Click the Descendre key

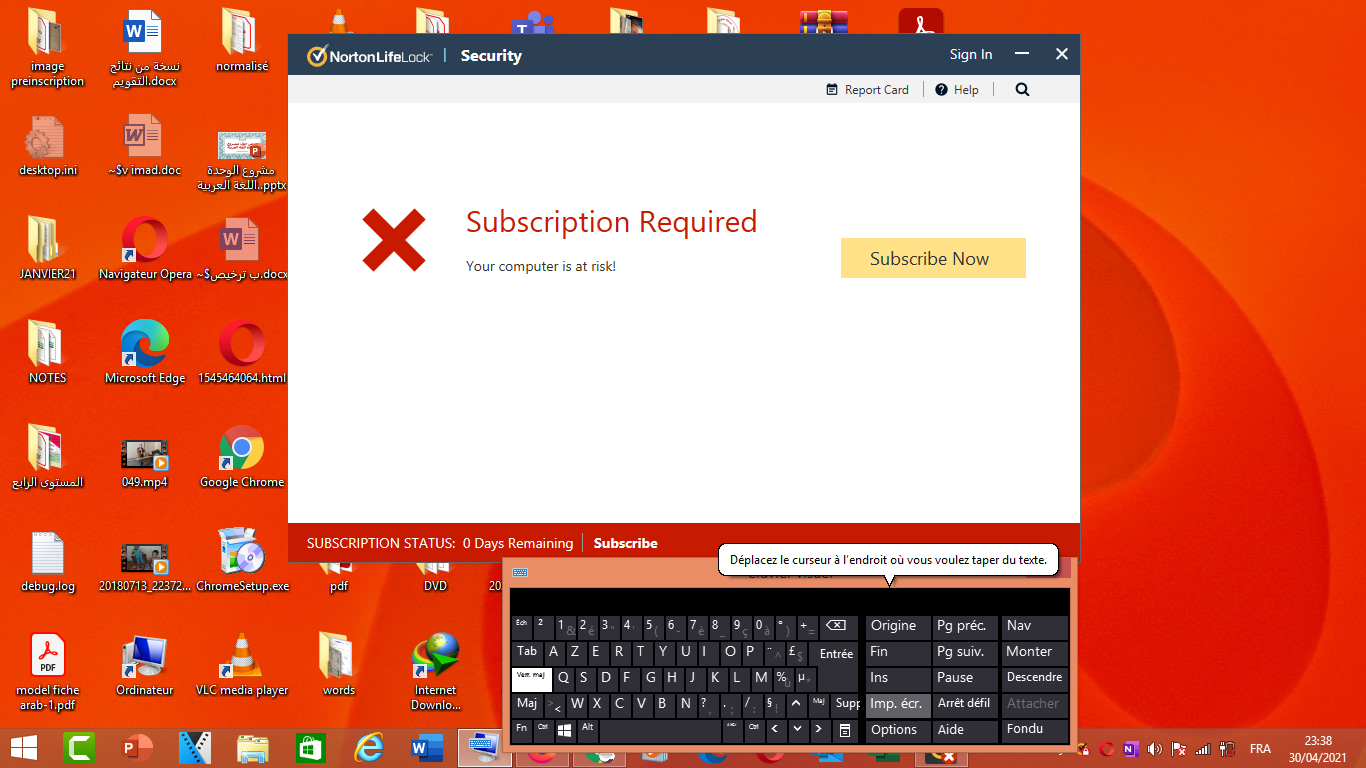pyautogui.click(x=1035, y=678)
